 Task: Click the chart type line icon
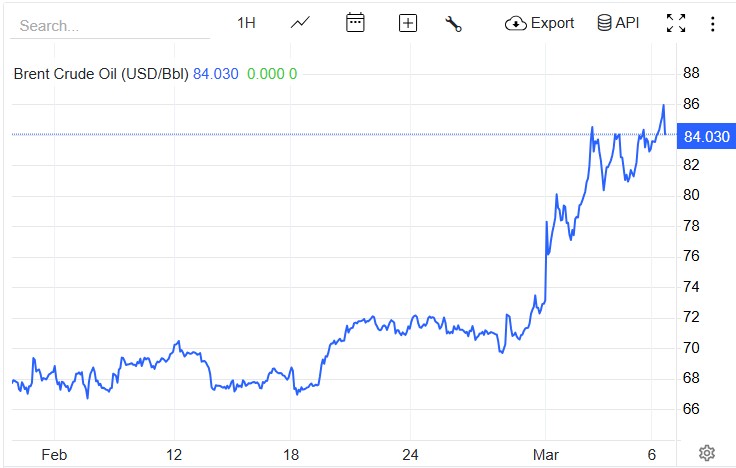[300, 23]
